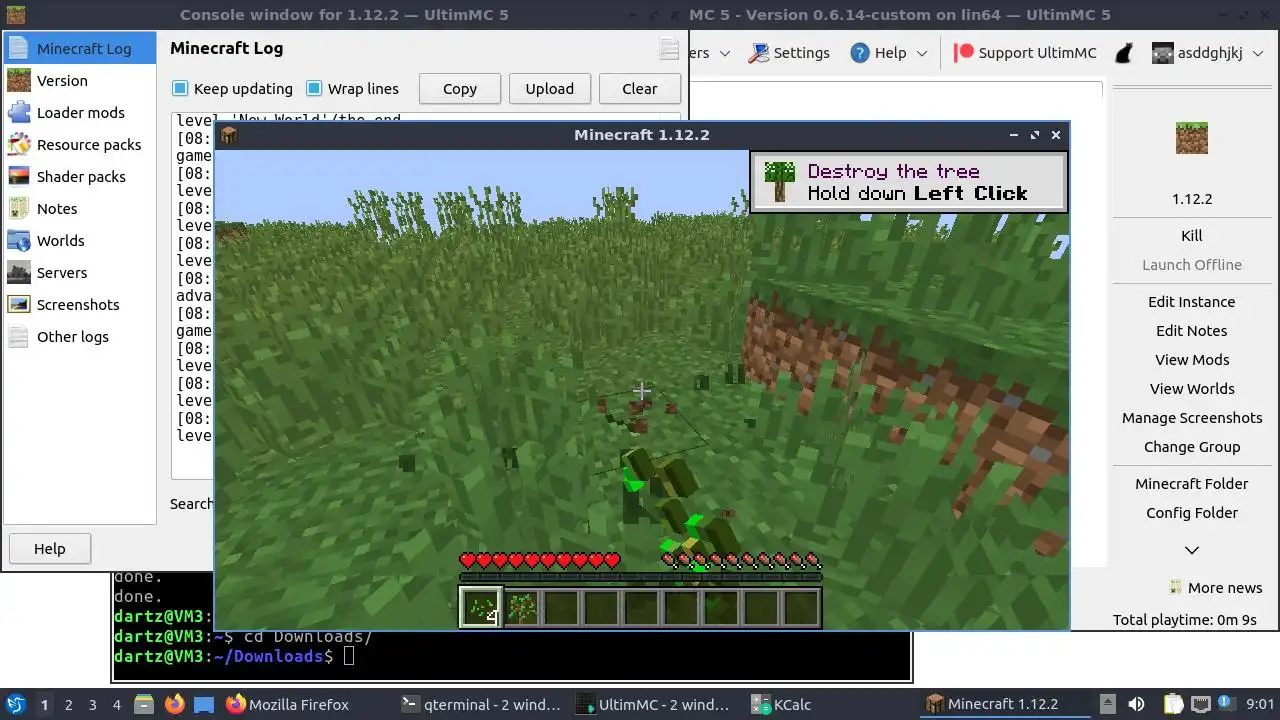
Task: Copy the Minecraft log text
Action: [460, 88]
